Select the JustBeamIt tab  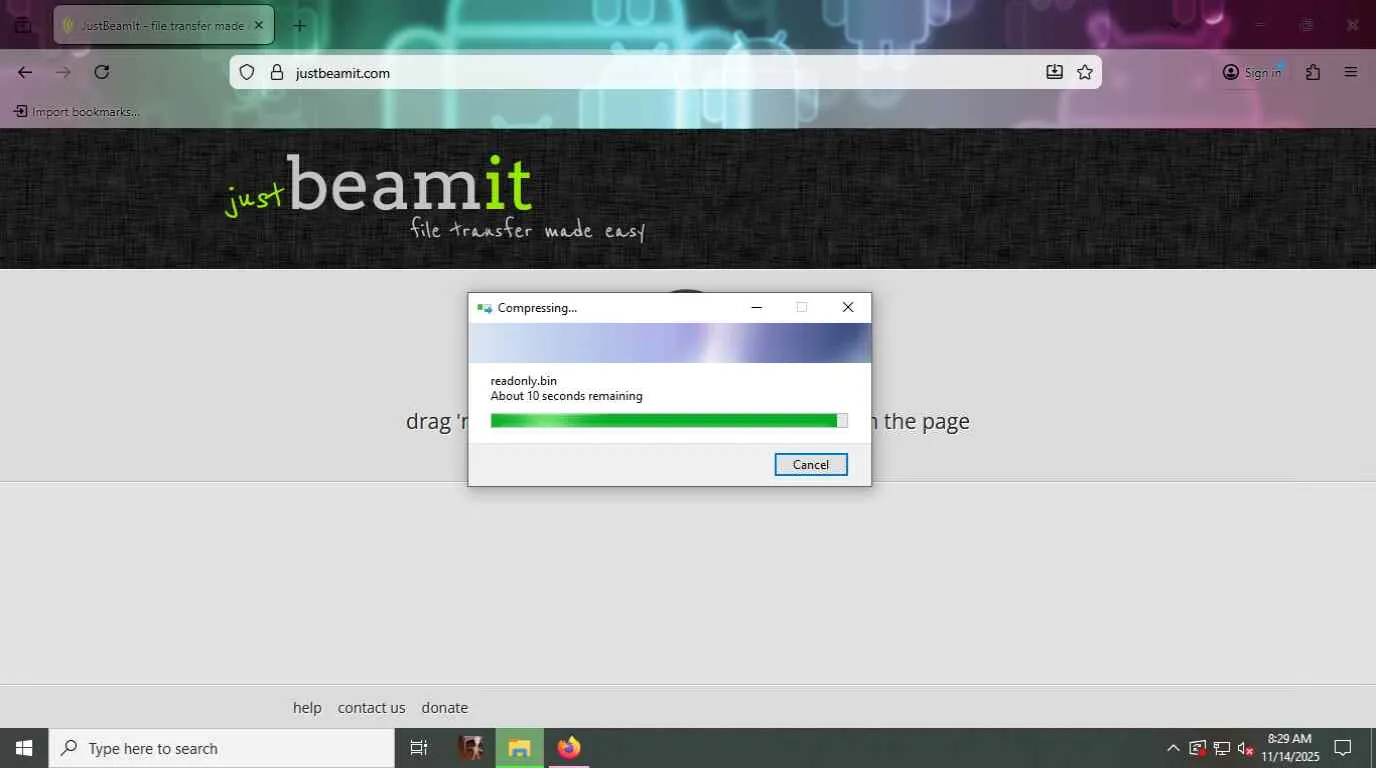click(163, 25)
